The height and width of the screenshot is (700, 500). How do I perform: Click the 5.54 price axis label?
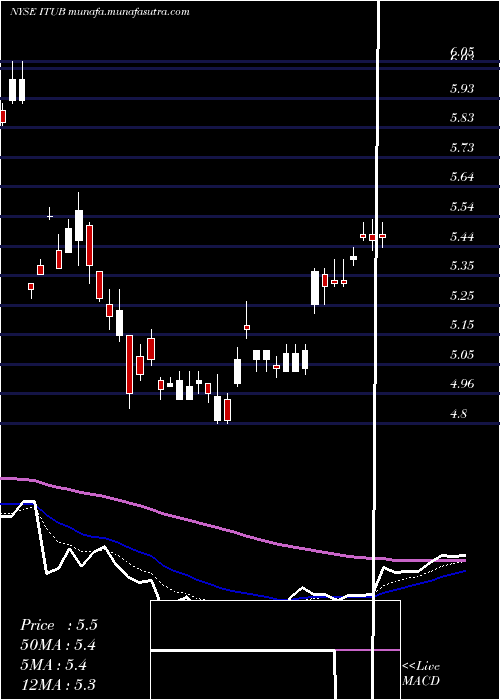click(x=462, y=207)
